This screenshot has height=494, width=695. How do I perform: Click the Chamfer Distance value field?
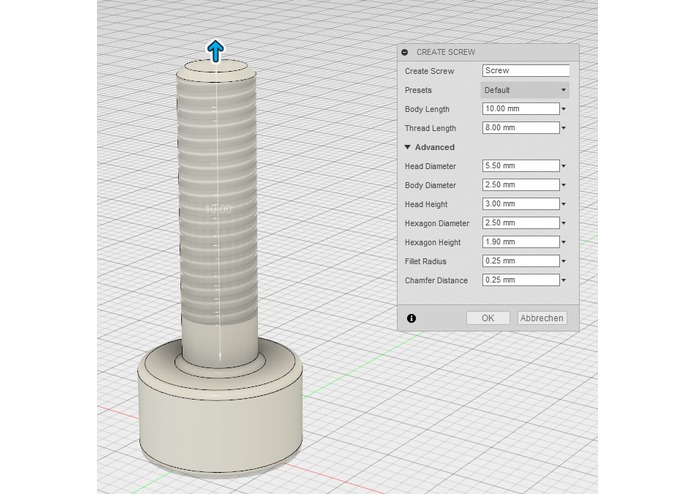pos(521,280)
